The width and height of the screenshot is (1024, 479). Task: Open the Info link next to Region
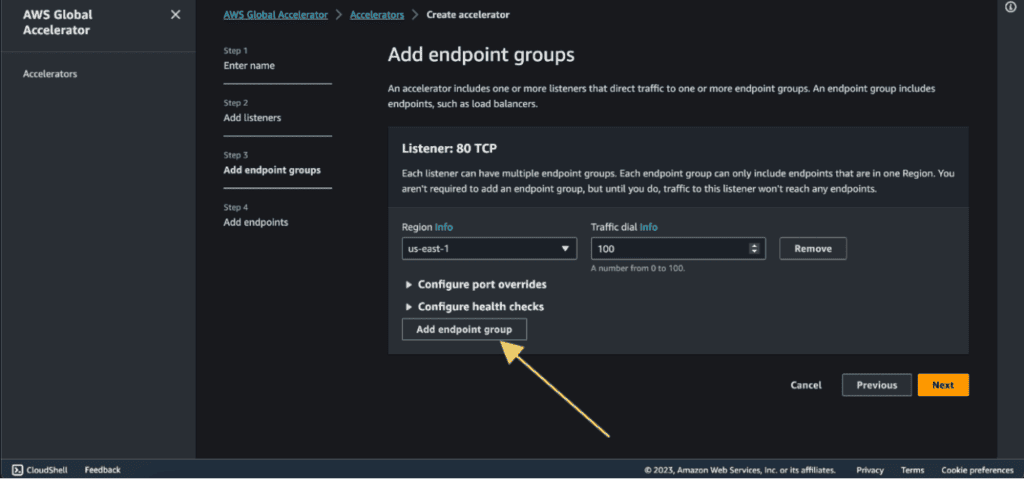click(x=444, y=227)
